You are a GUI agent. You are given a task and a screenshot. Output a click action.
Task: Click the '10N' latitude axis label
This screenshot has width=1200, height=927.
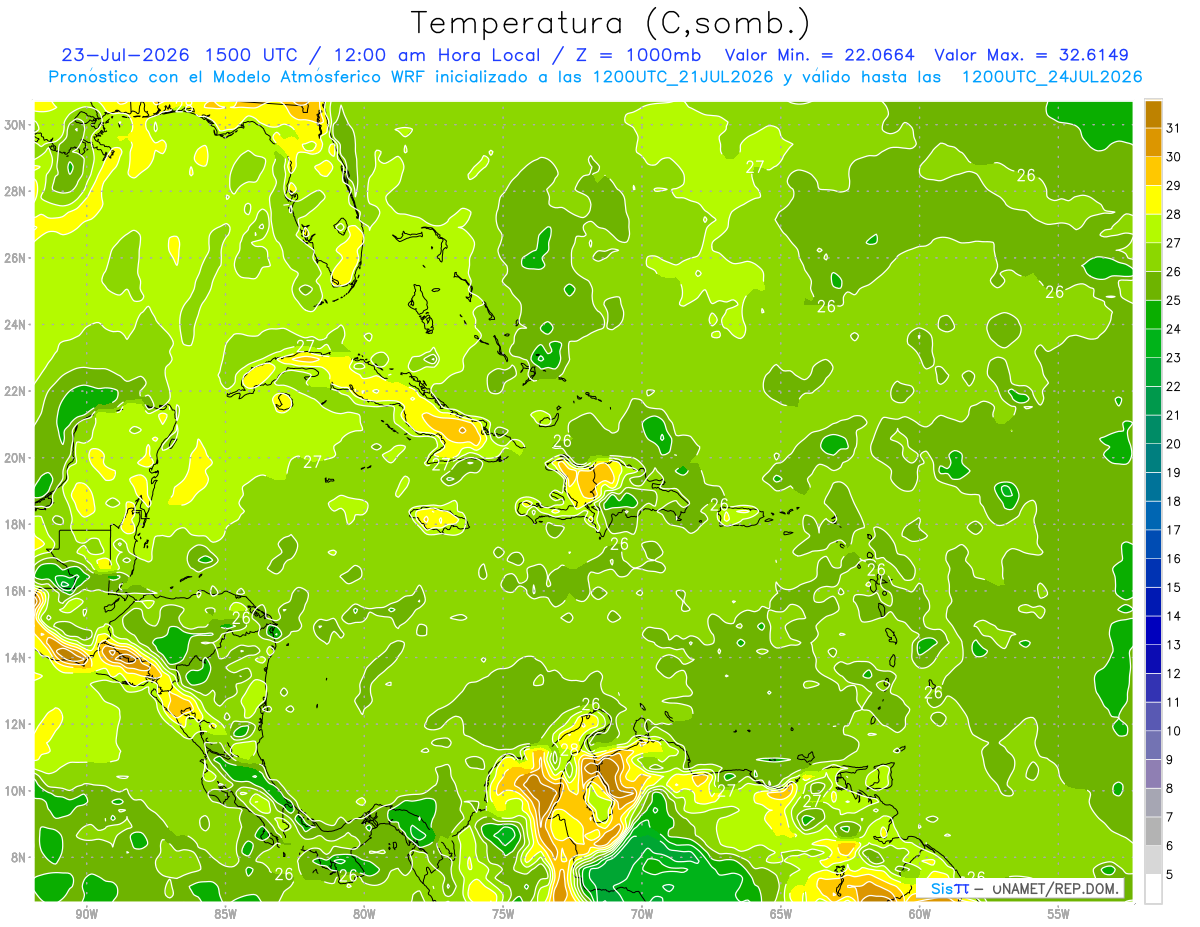coord(16,791)
